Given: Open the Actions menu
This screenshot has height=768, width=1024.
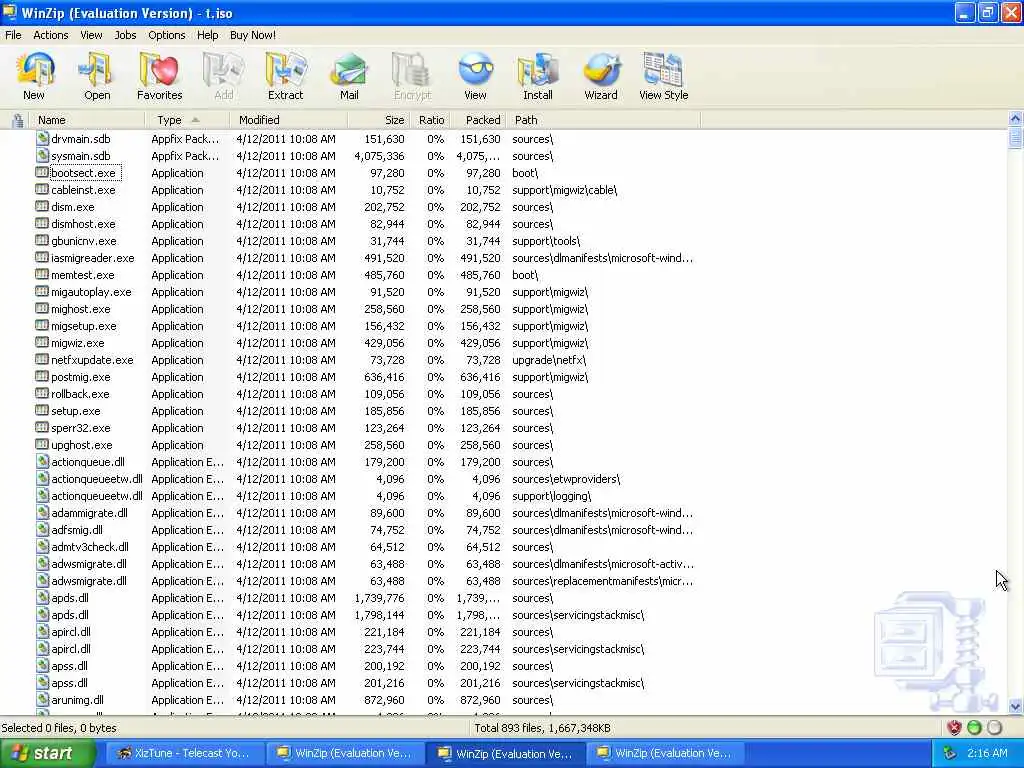Looking at the screenshot, I should click(x=50, y=35).
